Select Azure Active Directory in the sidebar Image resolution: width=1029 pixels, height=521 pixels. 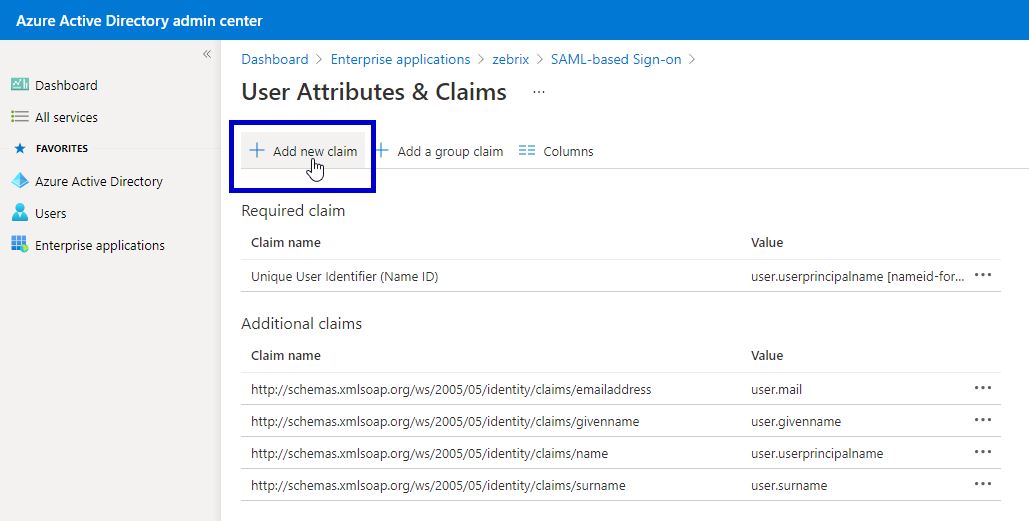[98, 181]
